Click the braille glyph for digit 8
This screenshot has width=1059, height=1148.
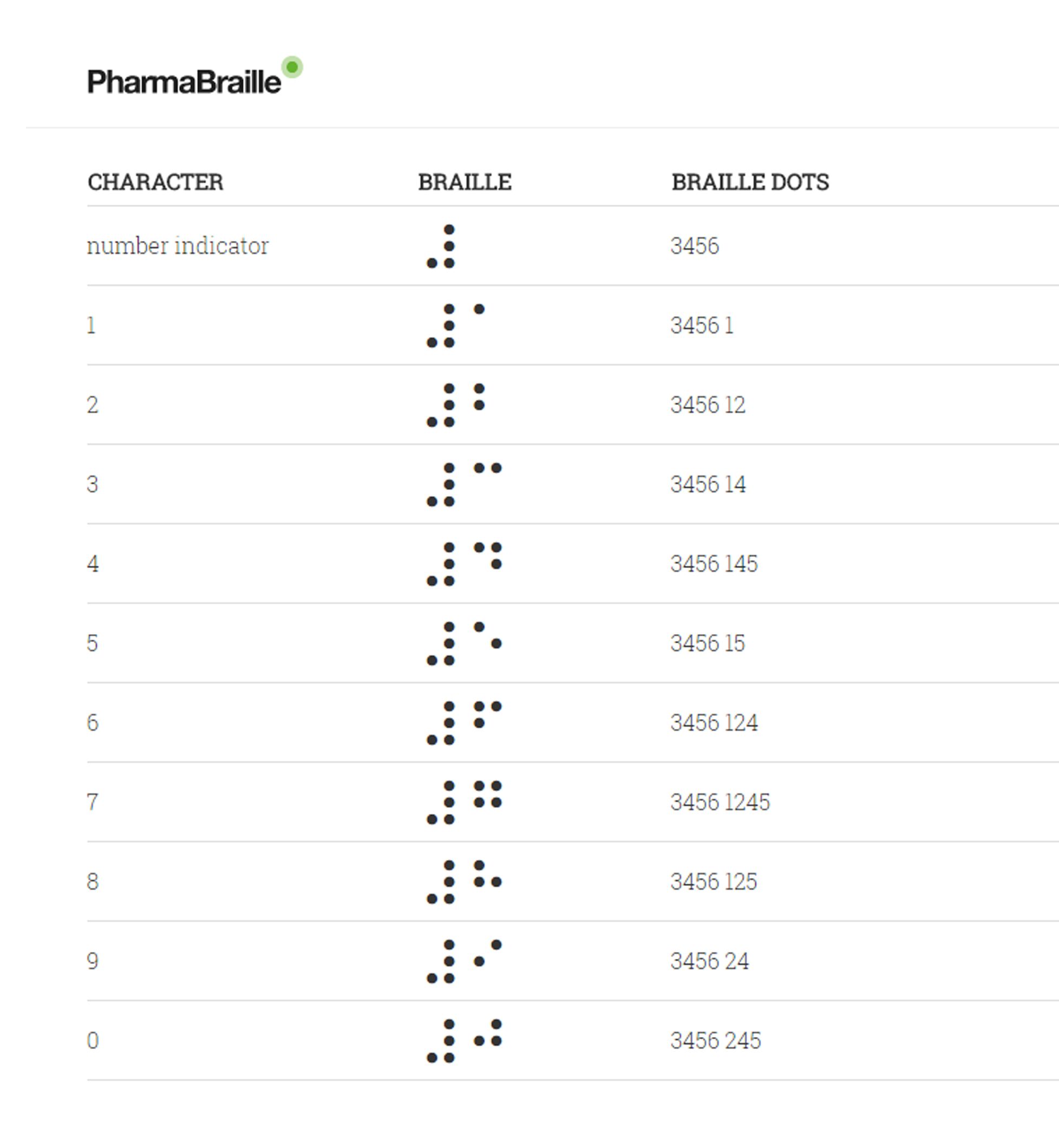click(x=463, y=882)
